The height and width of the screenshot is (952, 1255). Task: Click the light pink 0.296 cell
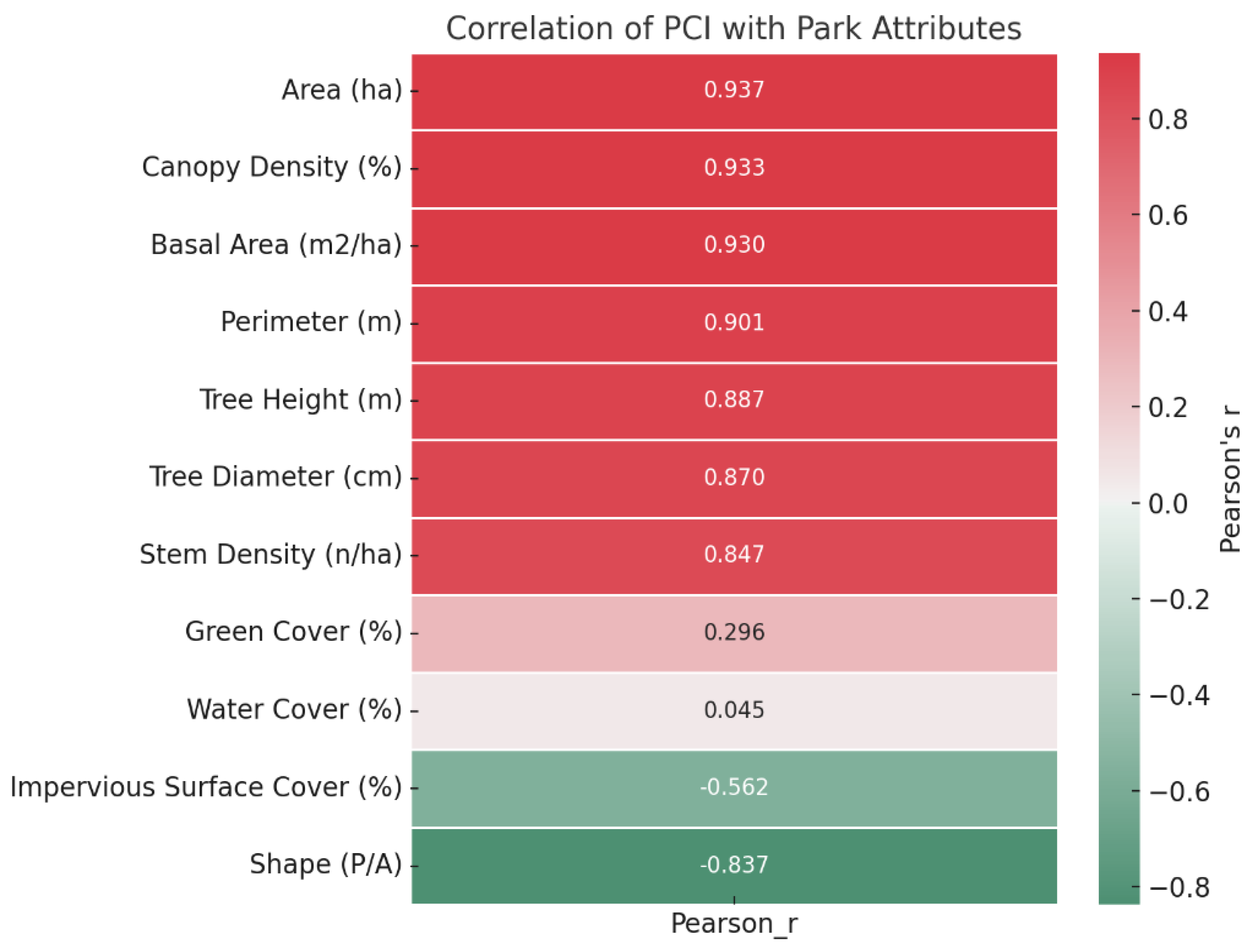(734, 633)
